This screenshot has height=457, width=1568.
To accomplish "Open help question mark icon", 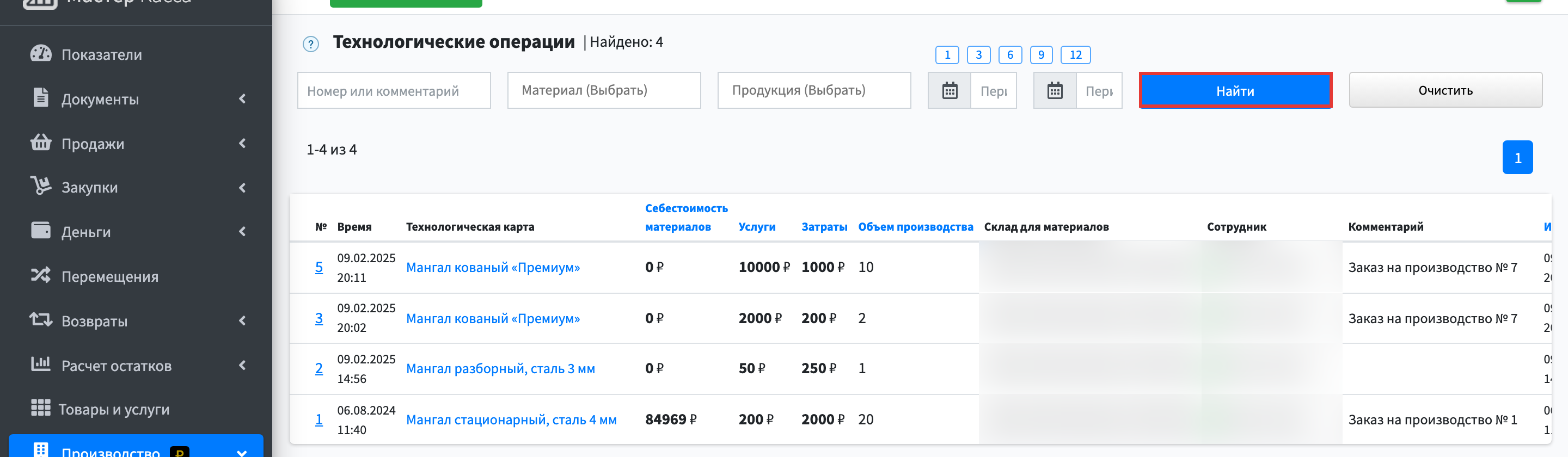I will [x=311, y=45].
